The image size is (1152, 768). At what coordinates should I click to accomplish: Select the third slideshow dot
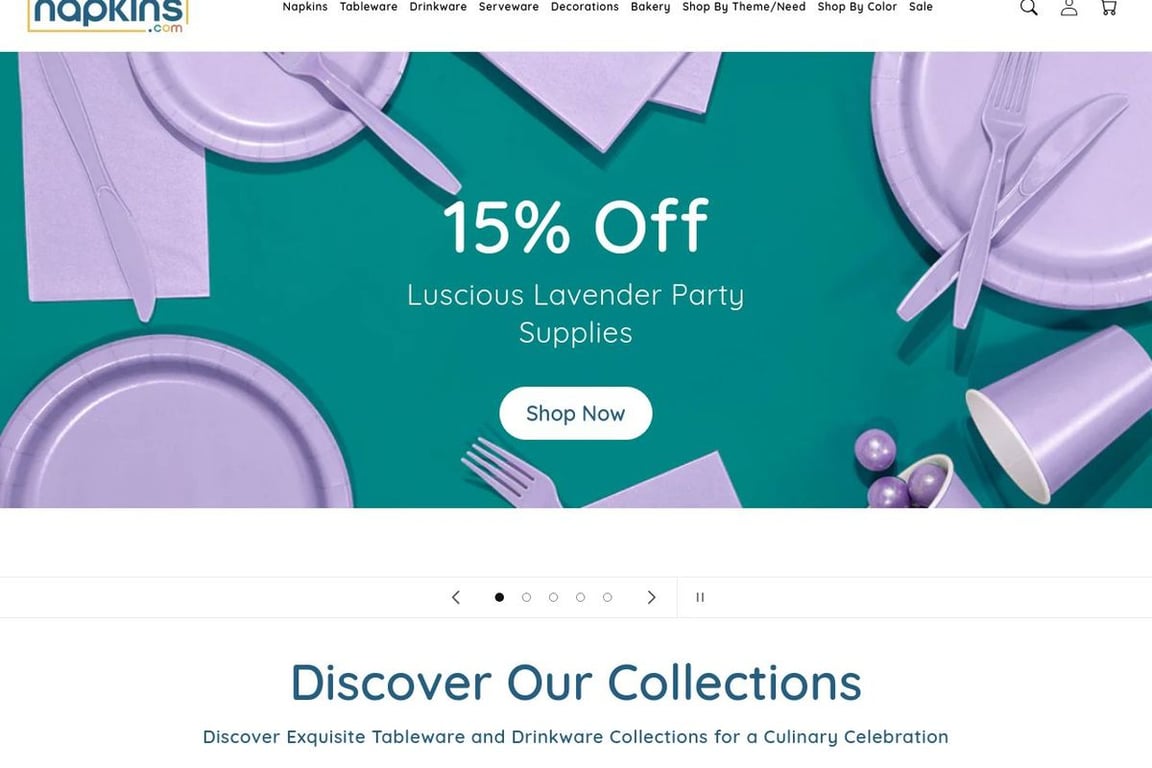[553, 597]
